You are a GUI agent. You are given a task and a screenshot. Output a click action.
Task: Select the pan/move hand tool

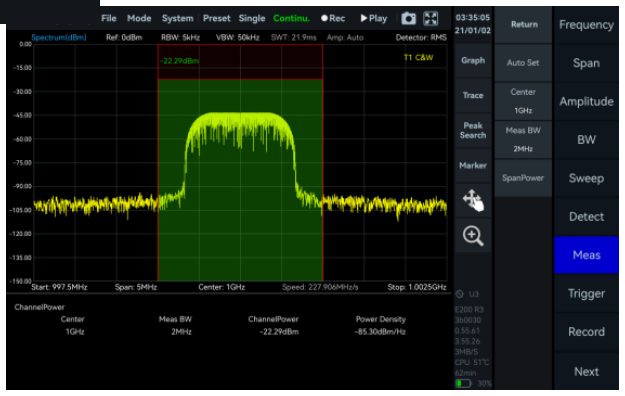point(473,200)
